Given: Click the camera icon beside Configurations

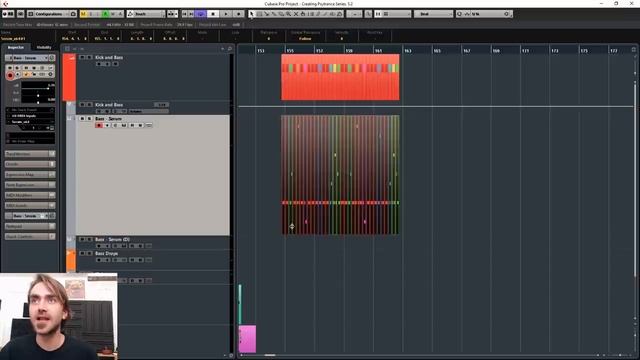Looking at the screenshot, I should coord(73,14).
